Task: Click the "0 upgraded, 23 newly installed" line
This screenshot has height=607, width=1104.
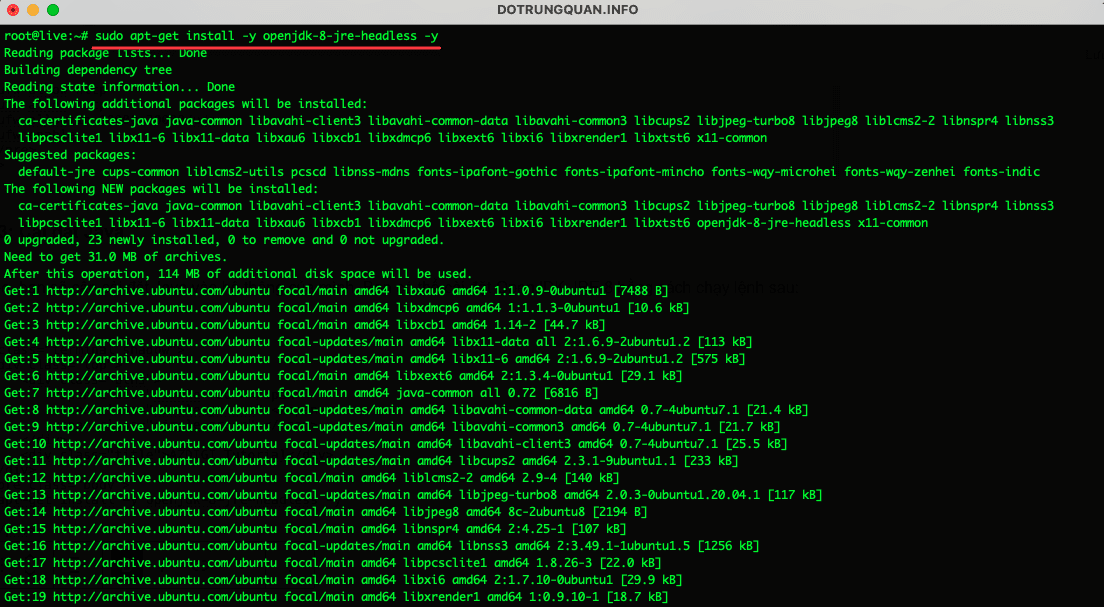Action: [x=238, y=240]
